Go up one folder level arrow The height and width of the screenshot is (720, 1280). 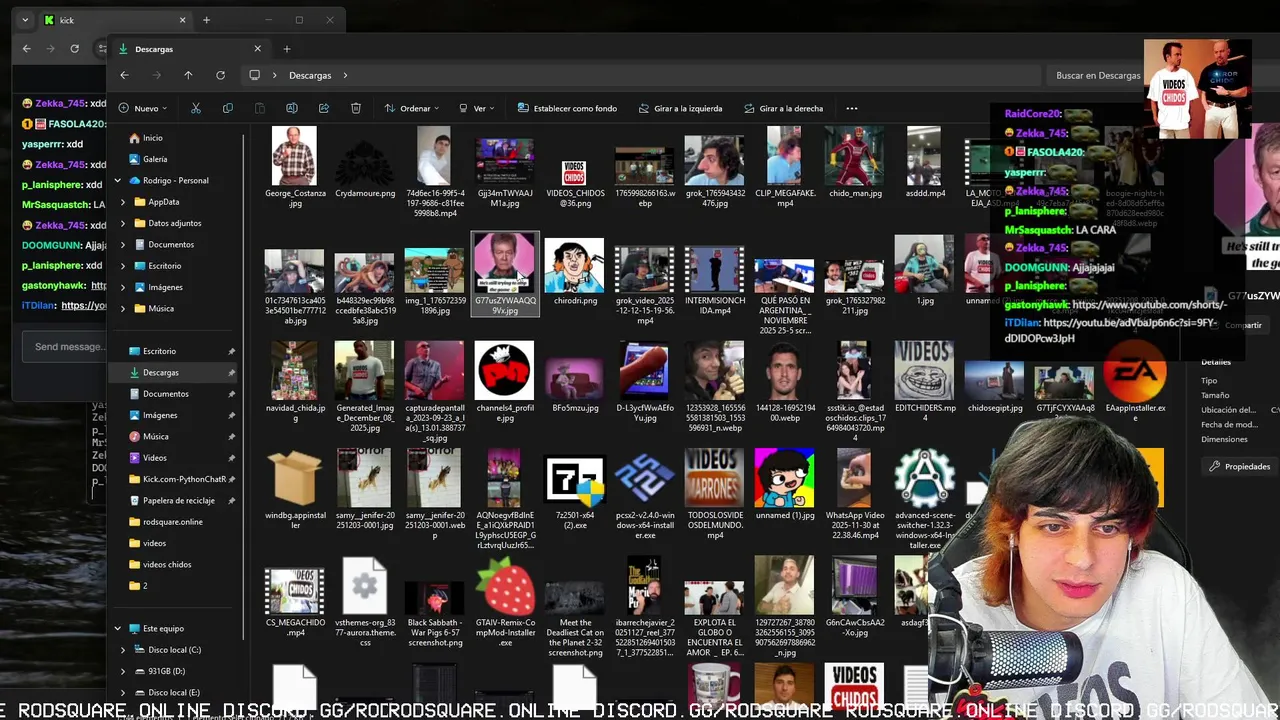(x=188, y=75)
